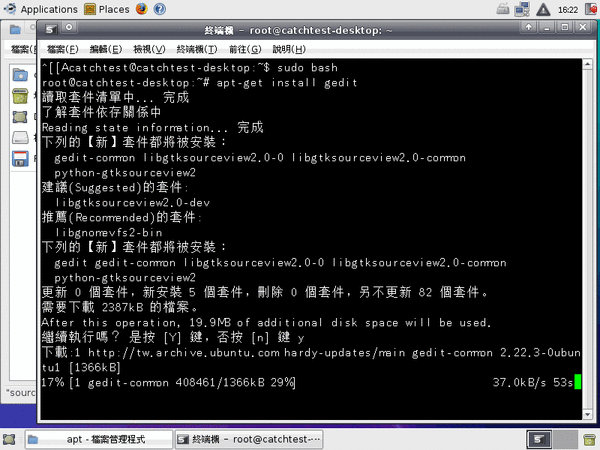600x450 pixels.
Task: Open the 說明(H) menu
Action: [289, 49]
